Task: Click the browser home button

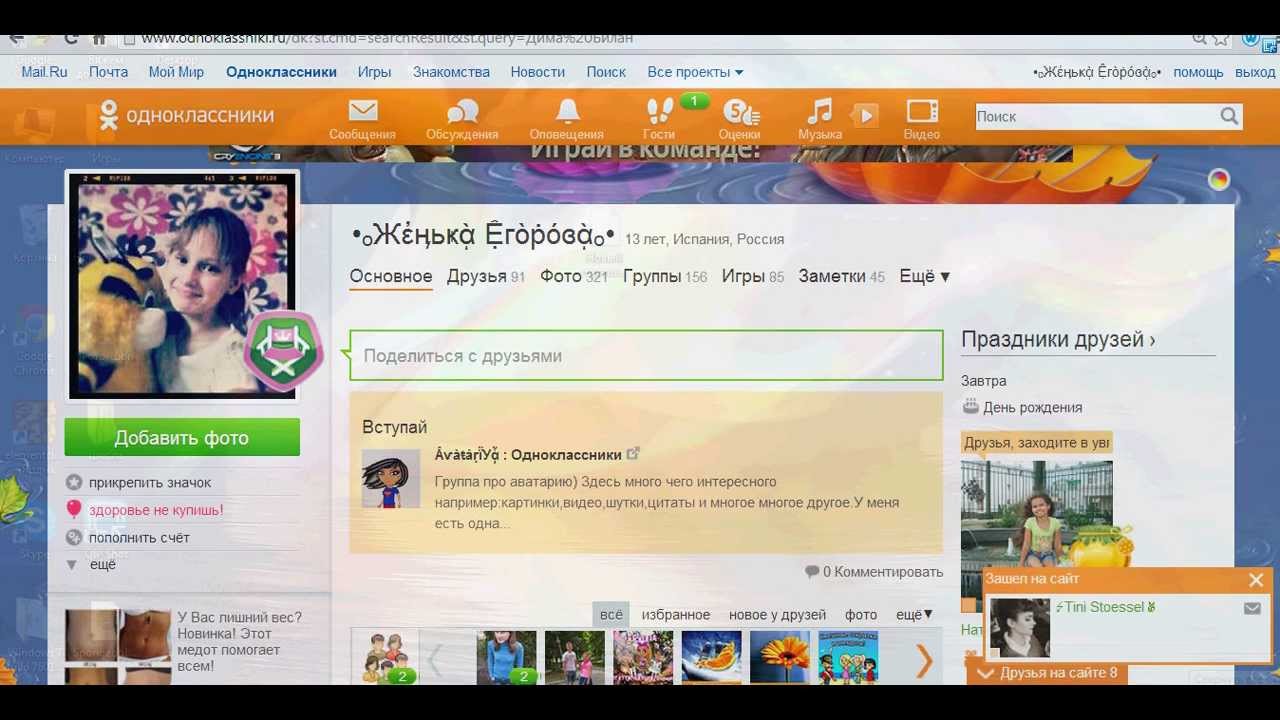Action: click(99, 39)
